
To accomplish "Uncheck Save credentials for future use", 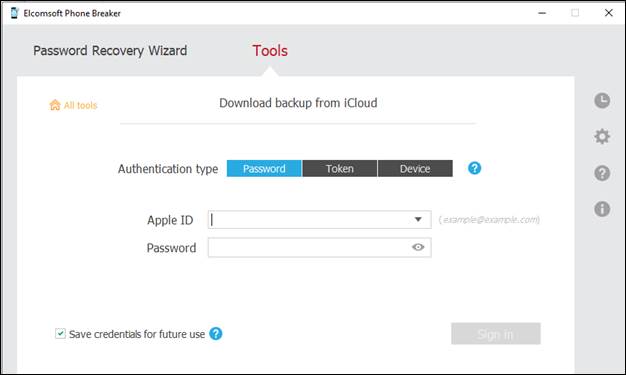I will pos(60,333).
